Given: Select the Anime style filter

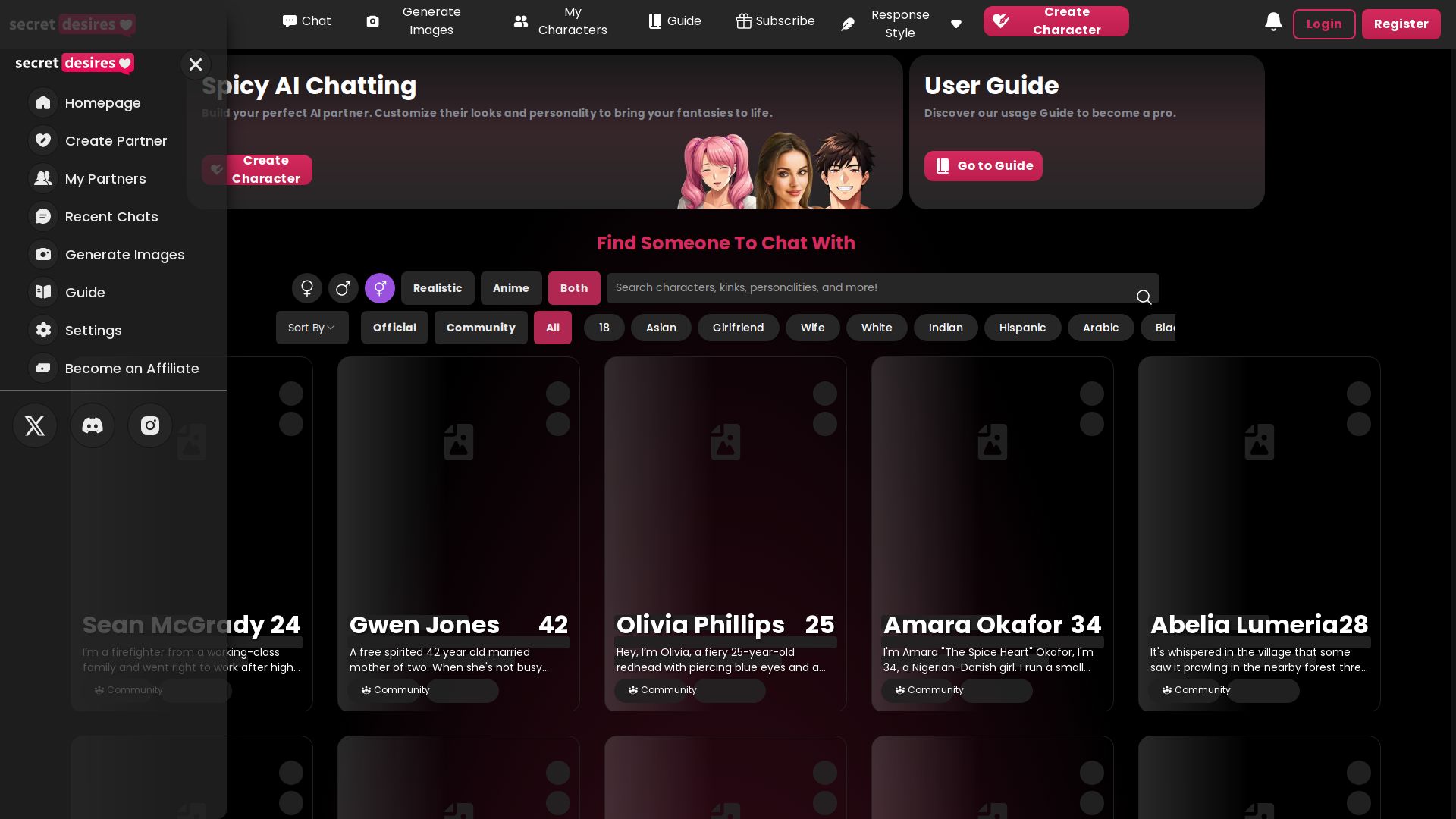Looking at the screenshot, I should (511, 288).
